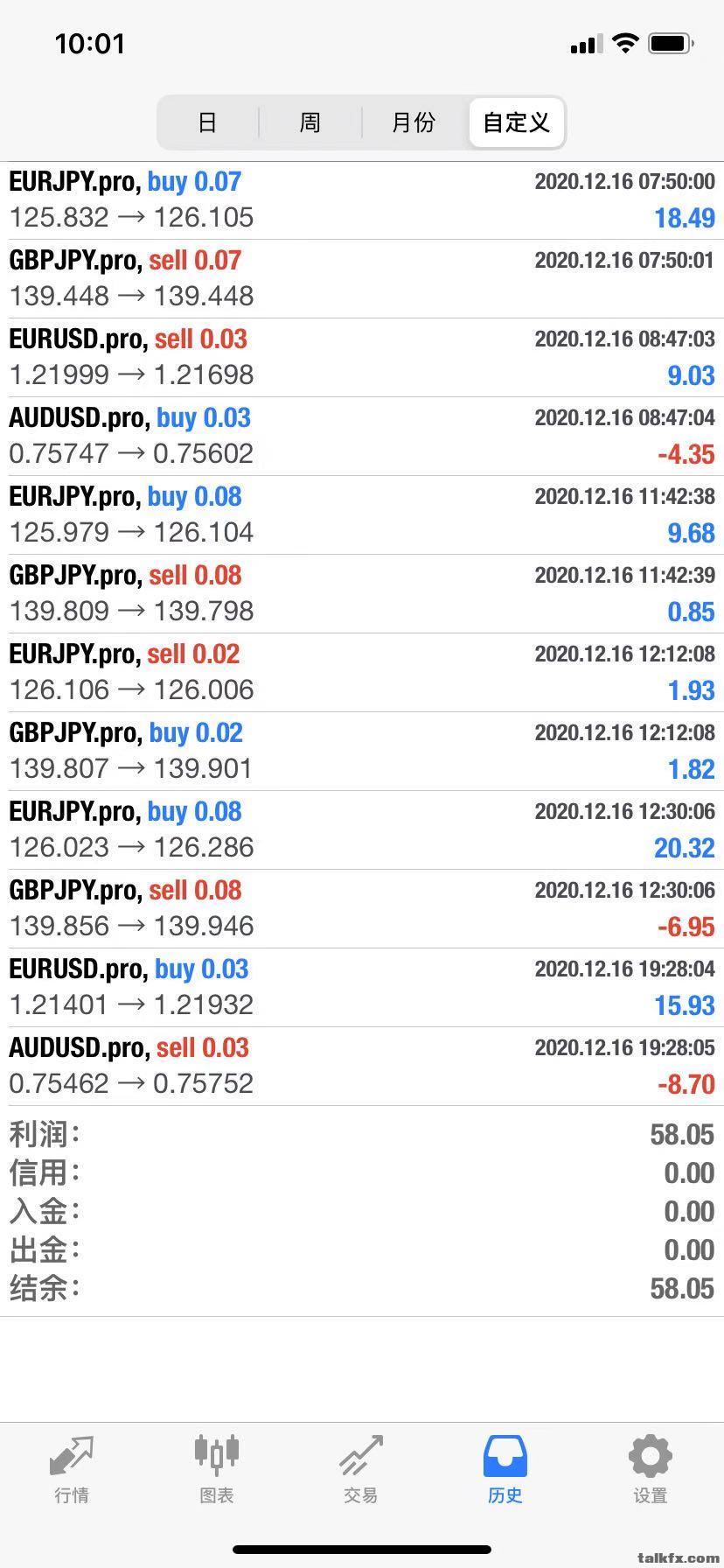
Task: Switch to the 日 day period
Action: click(x=207, y=122)
